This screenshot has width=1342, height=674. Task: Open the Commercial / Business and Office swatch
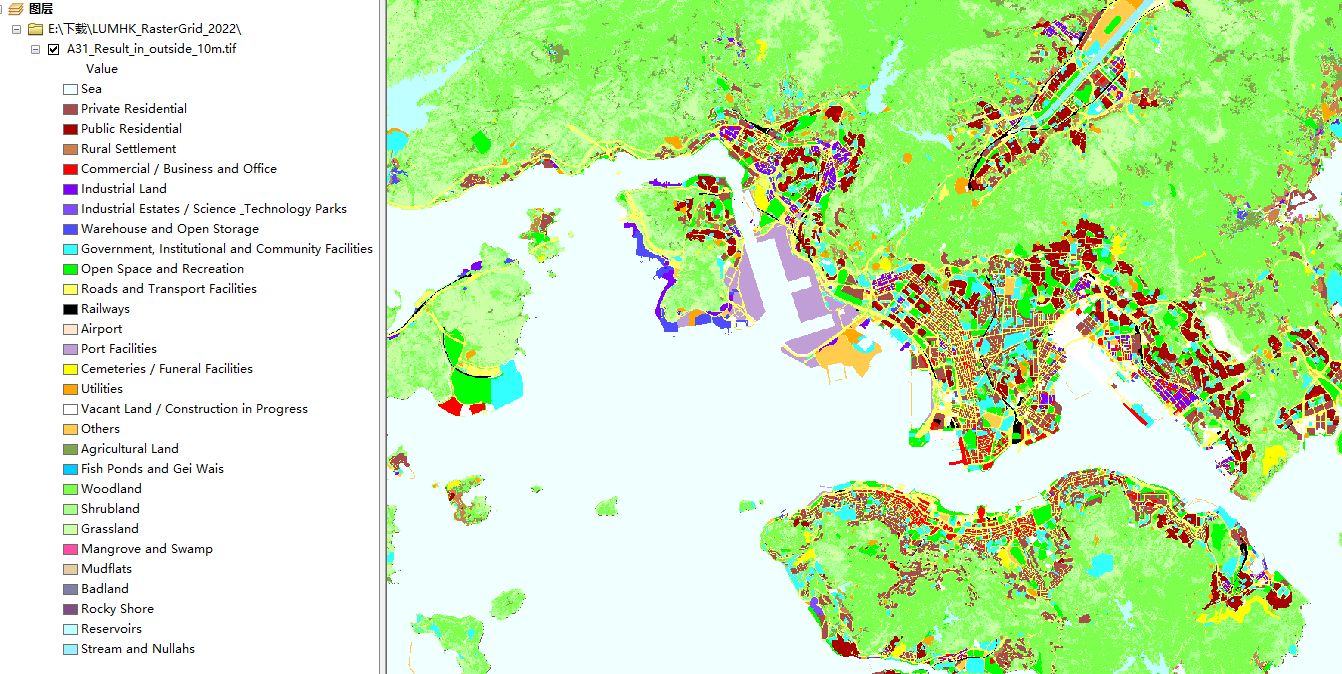click(x=70, y=169)
